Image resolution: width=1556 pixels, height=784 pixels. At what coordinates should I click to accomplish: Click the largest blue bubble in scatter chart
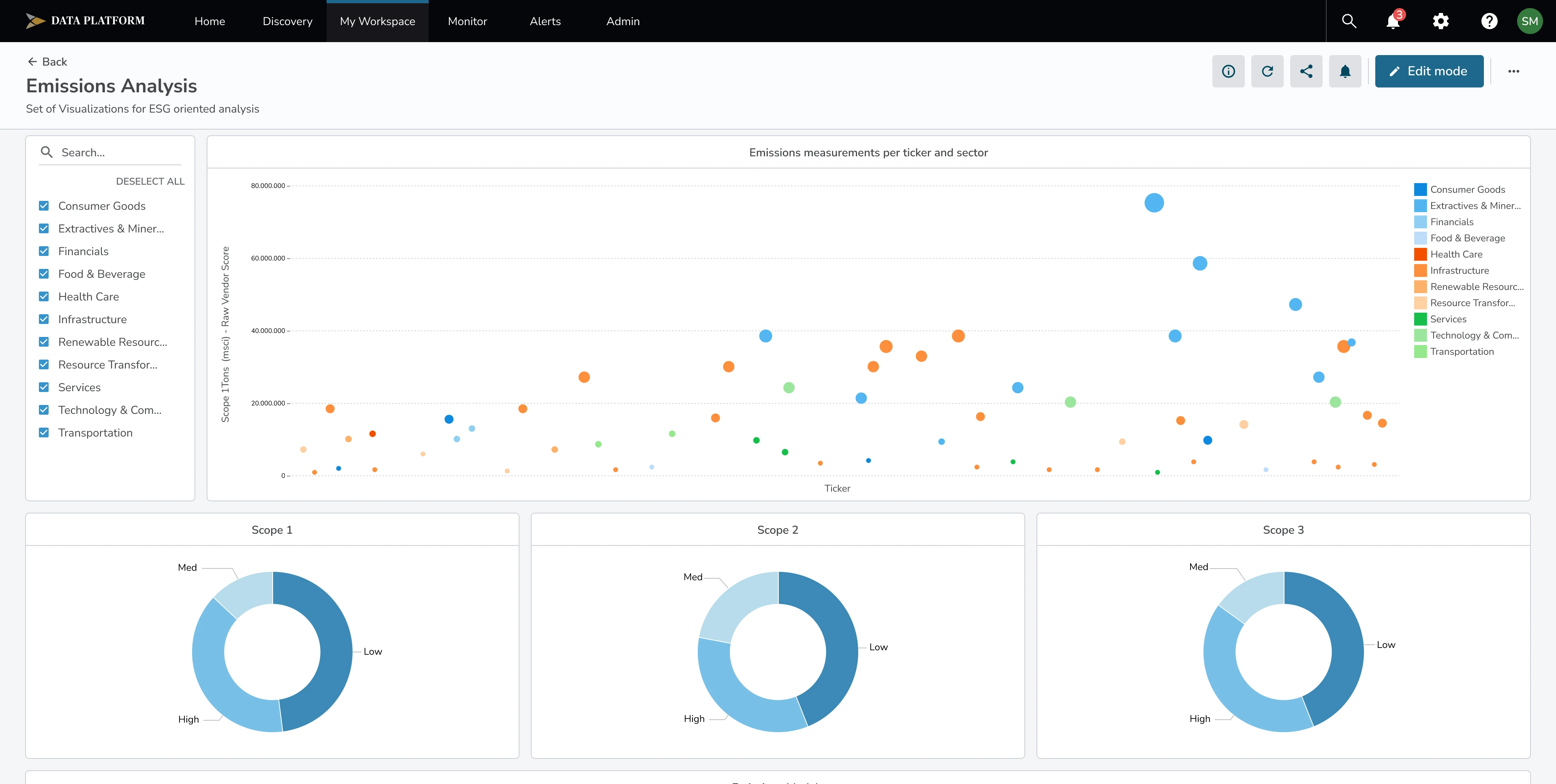[1154, 203]
